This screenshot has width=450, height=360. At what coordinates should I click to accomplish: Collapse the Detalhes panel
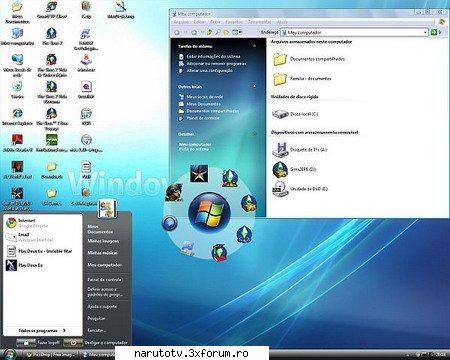255,134
